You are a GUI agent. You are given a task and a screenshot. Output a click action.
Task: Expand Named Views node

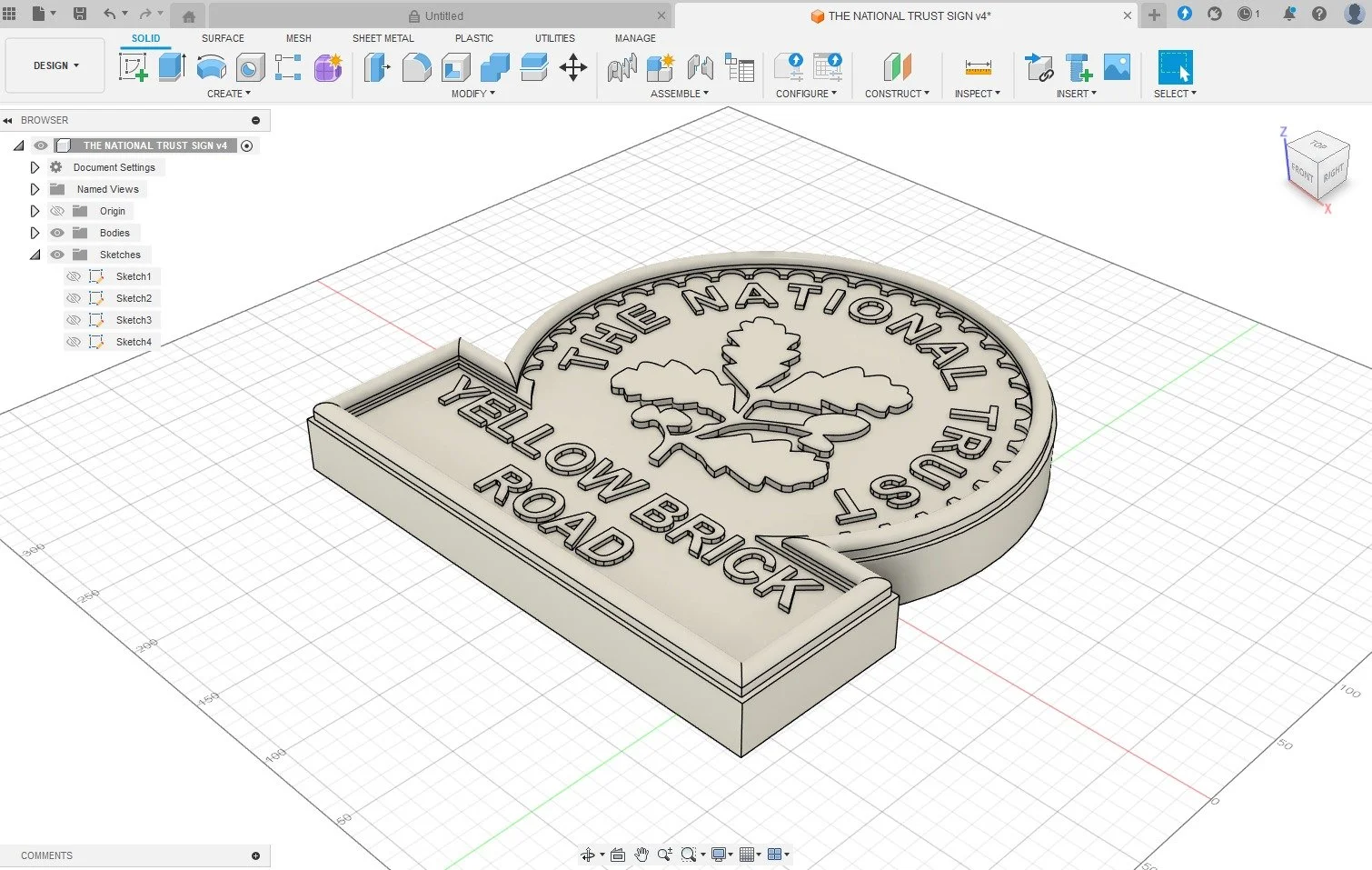pos(35,189)
